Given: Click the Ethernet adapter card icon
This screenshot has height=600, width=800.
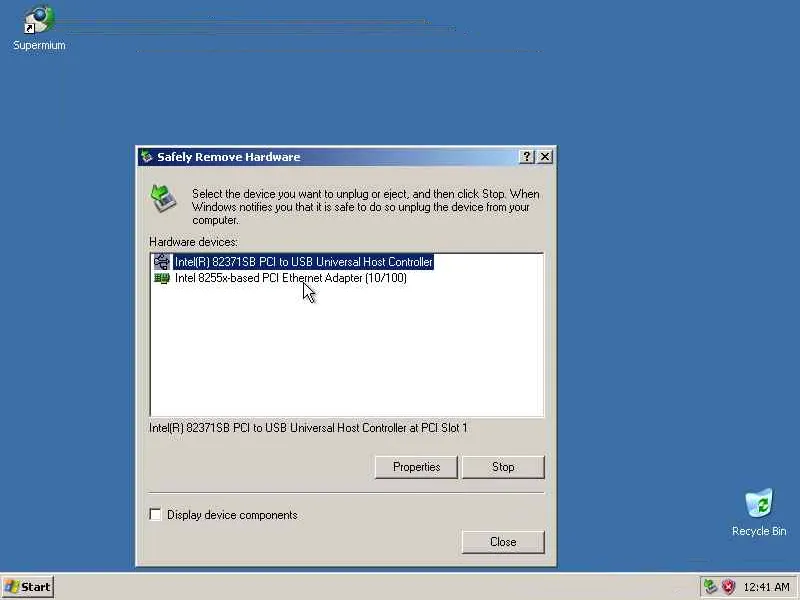Looking at the screenshot, I should [x=162, y=278].
